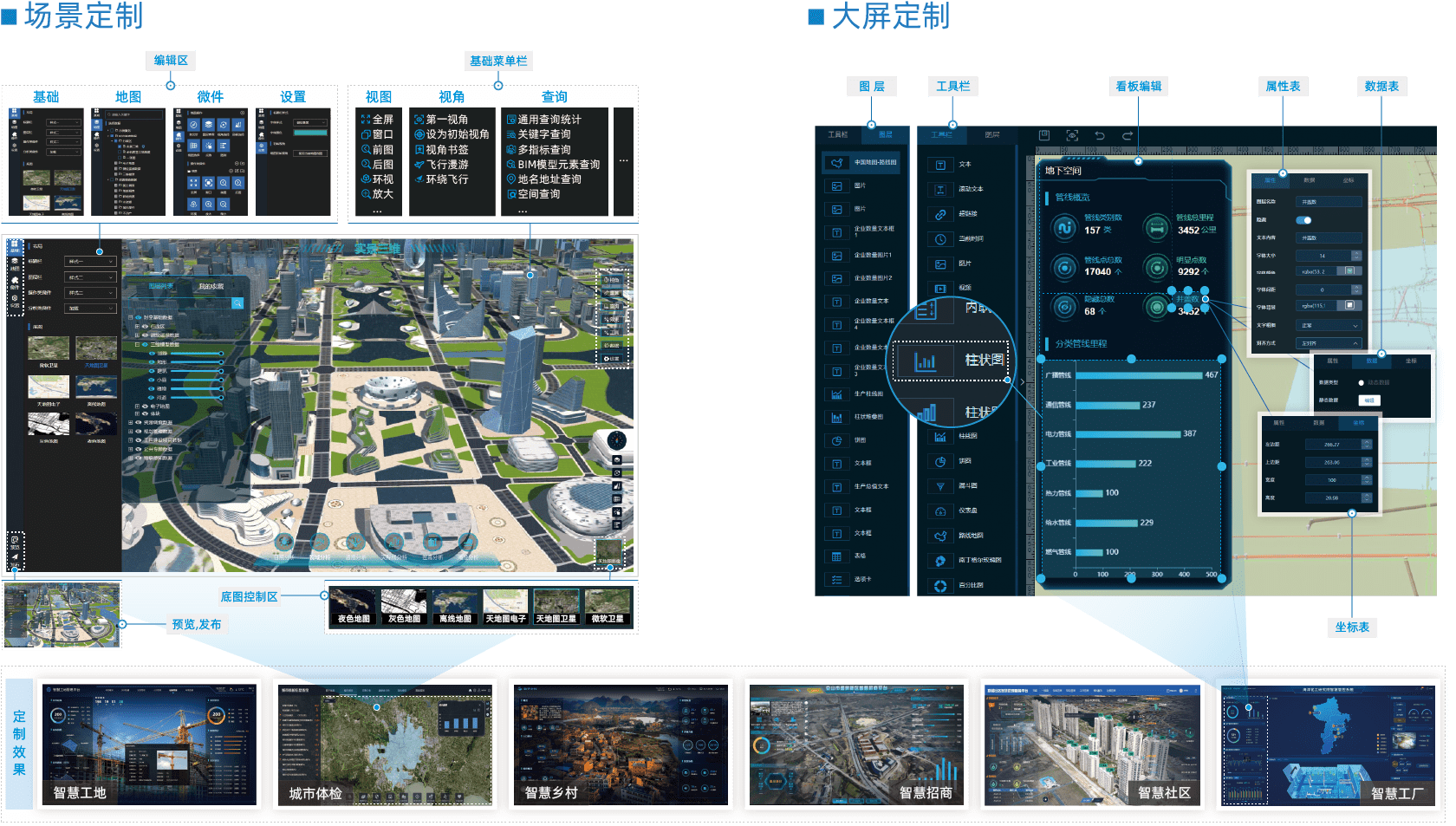Click the redo arrow in the dashboard toolbar
This screenshot has width=1456, height=826.
click(x=1128, y=135)
